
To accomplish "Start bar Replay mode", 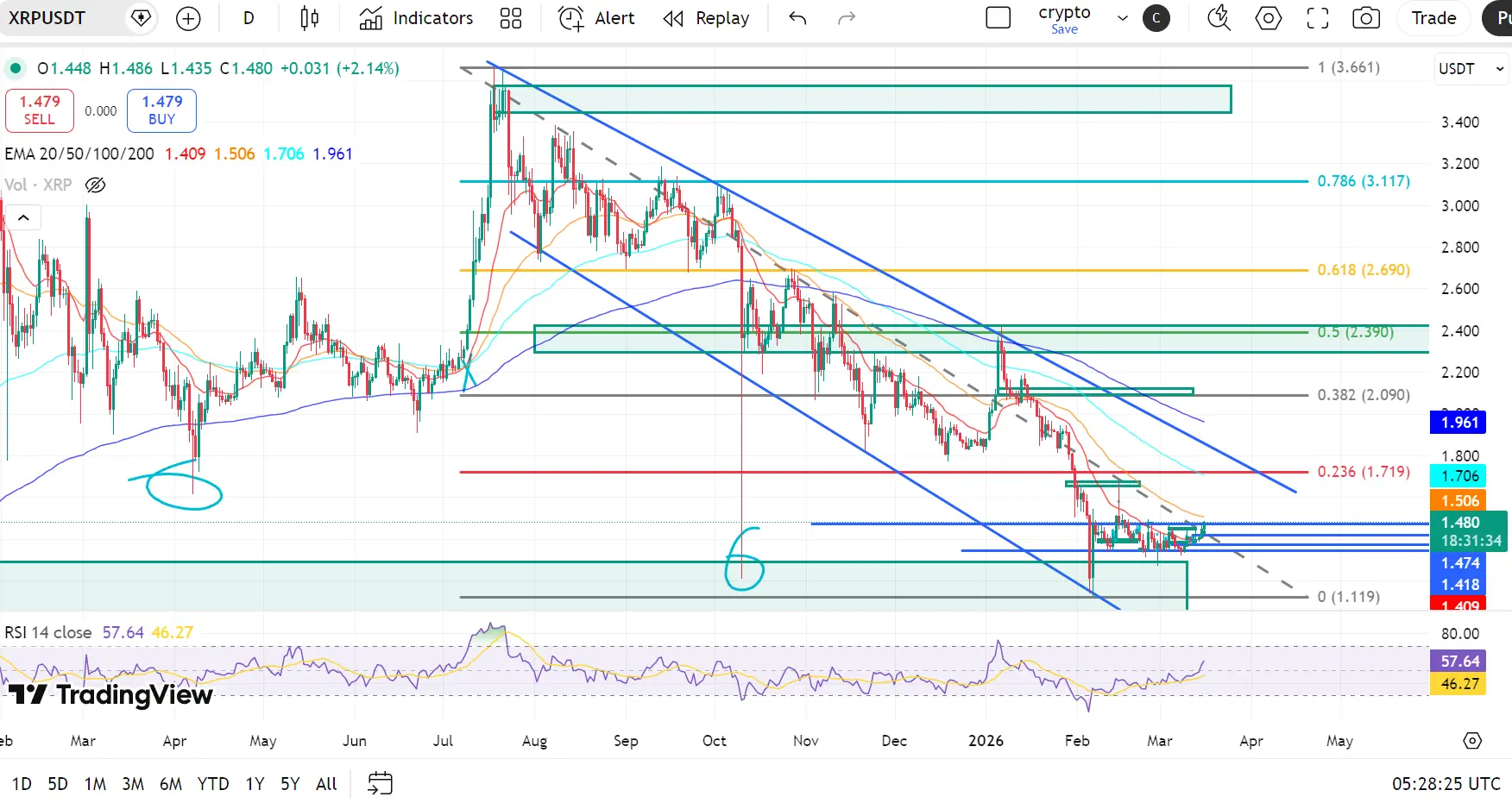I will pos(706,18).
